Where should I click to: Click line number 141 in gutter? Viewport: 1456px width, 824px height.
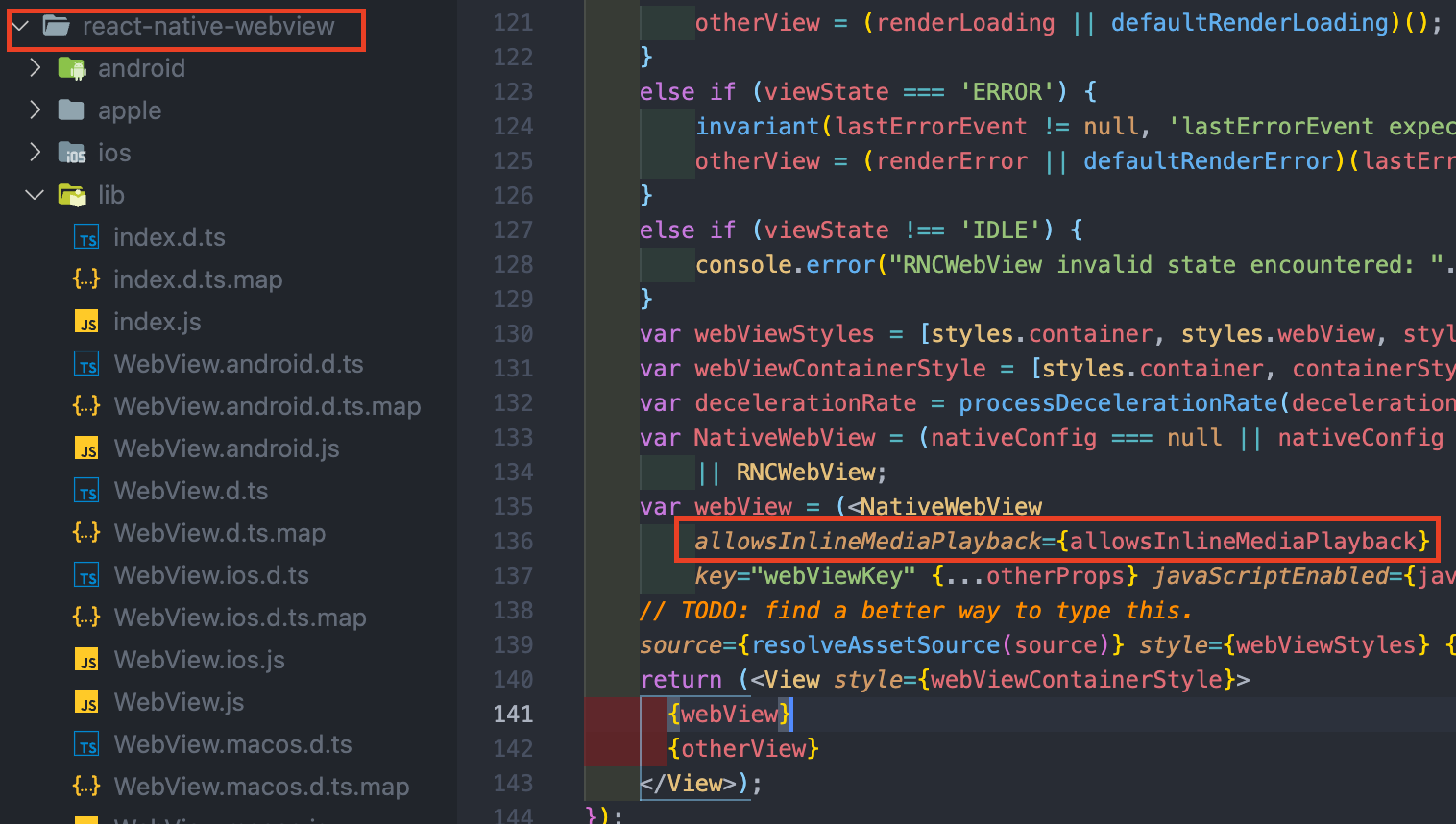pyautogui.click(x=513, y=714)
